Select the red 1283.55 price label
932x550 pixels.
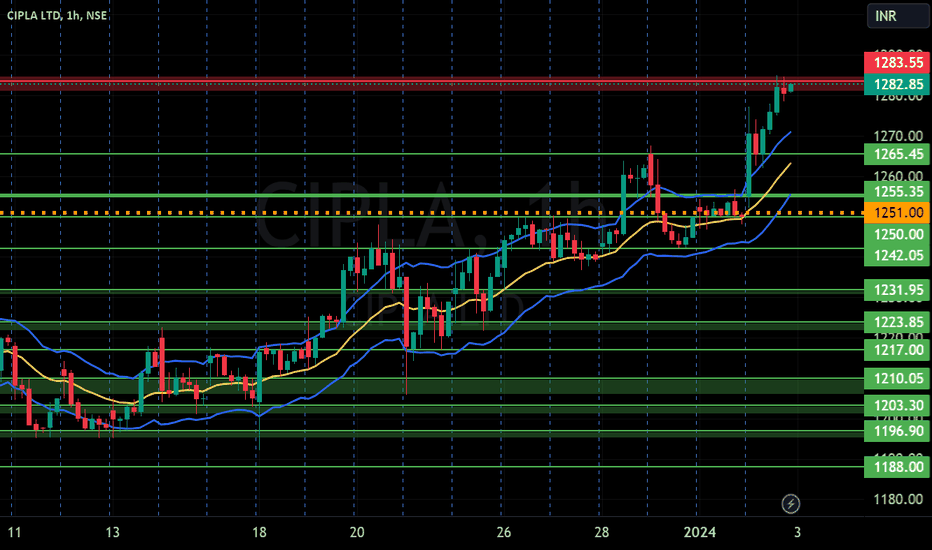click(x=897, y=62)
